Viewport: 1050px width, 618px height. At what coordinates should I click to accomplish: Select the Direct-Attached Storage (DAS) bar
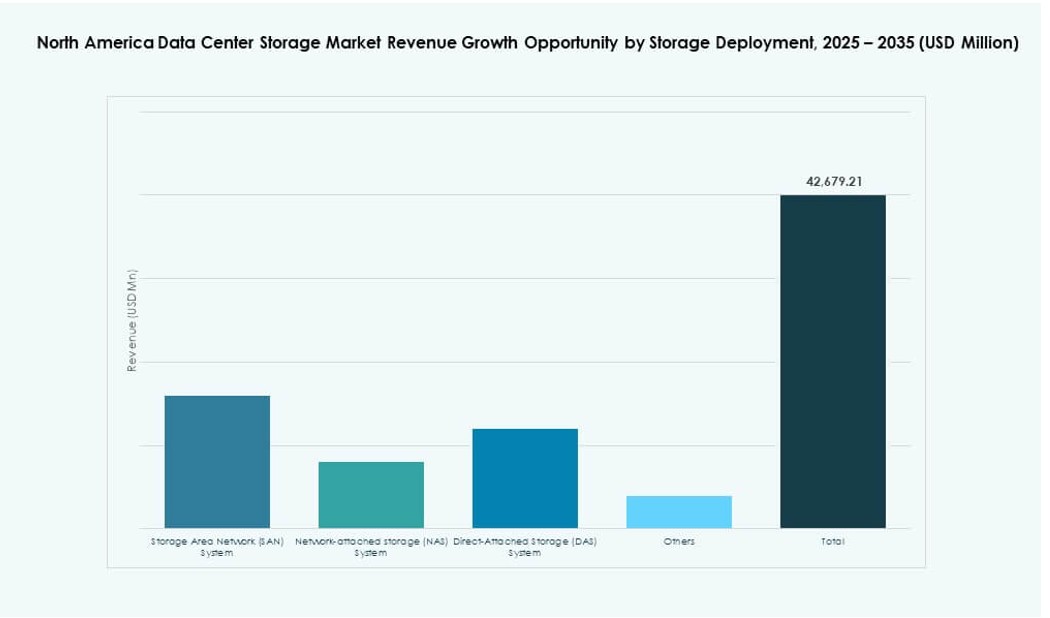coord(524,478)
